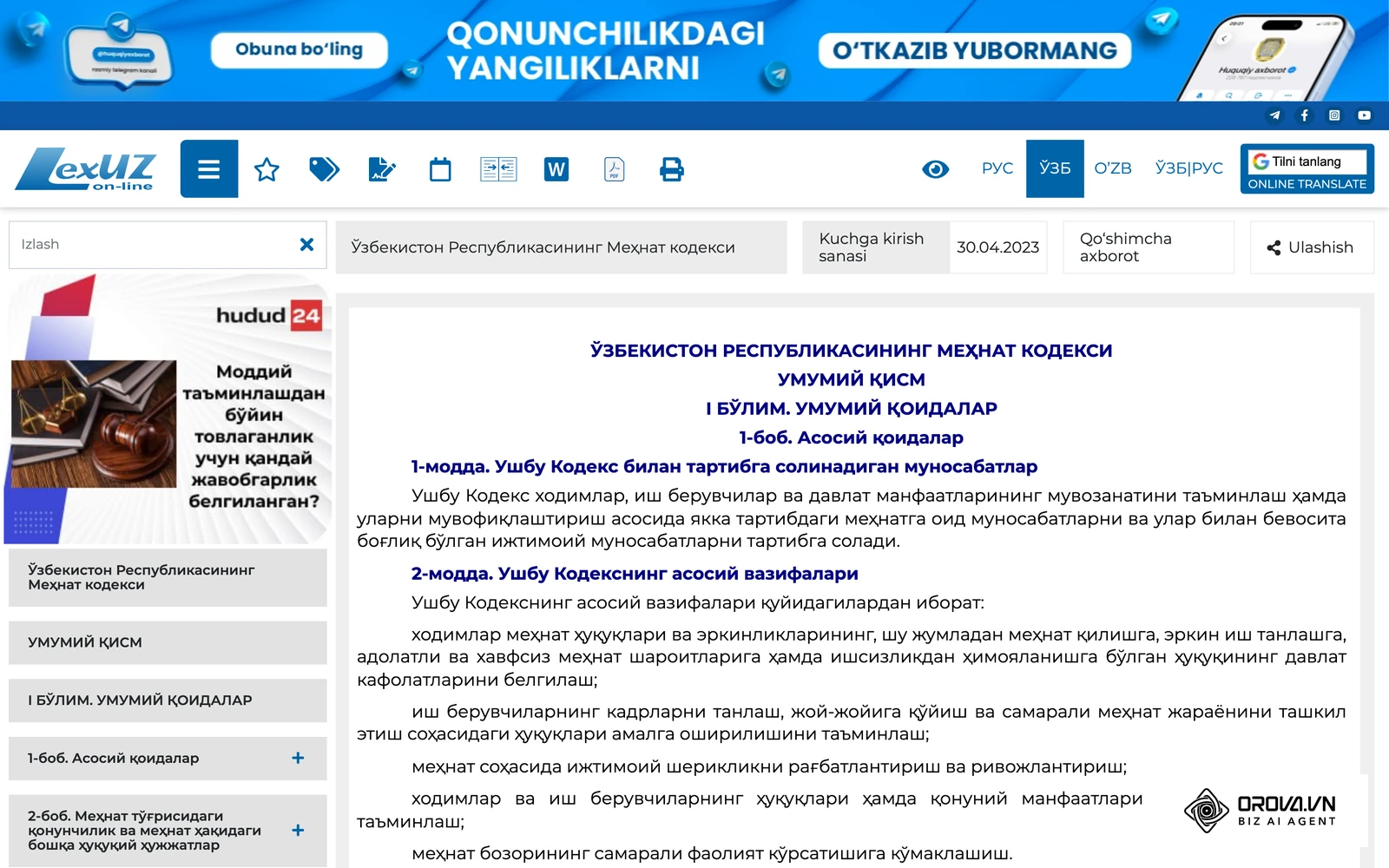Click the compare documents icon
Image resolution: width=1389 pixels, height=868 pixels.
(498, 169)
